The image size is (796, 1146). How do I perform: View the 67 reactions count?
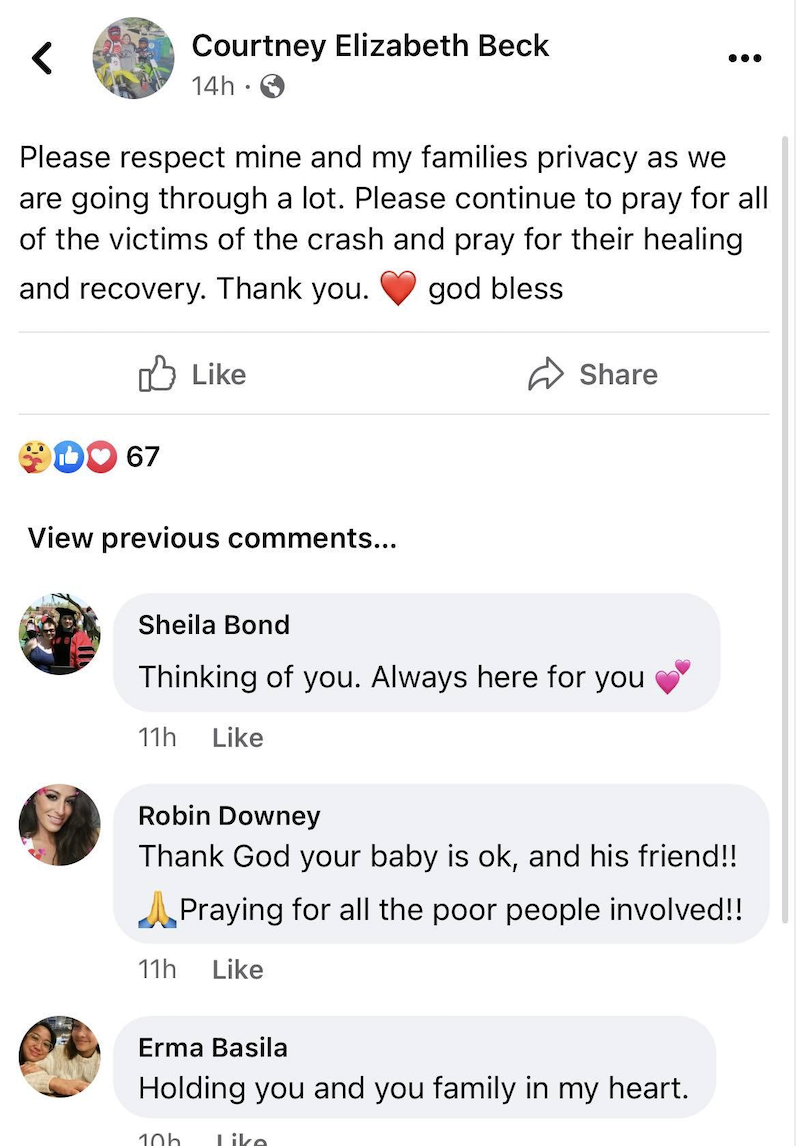tap(143, 457)
